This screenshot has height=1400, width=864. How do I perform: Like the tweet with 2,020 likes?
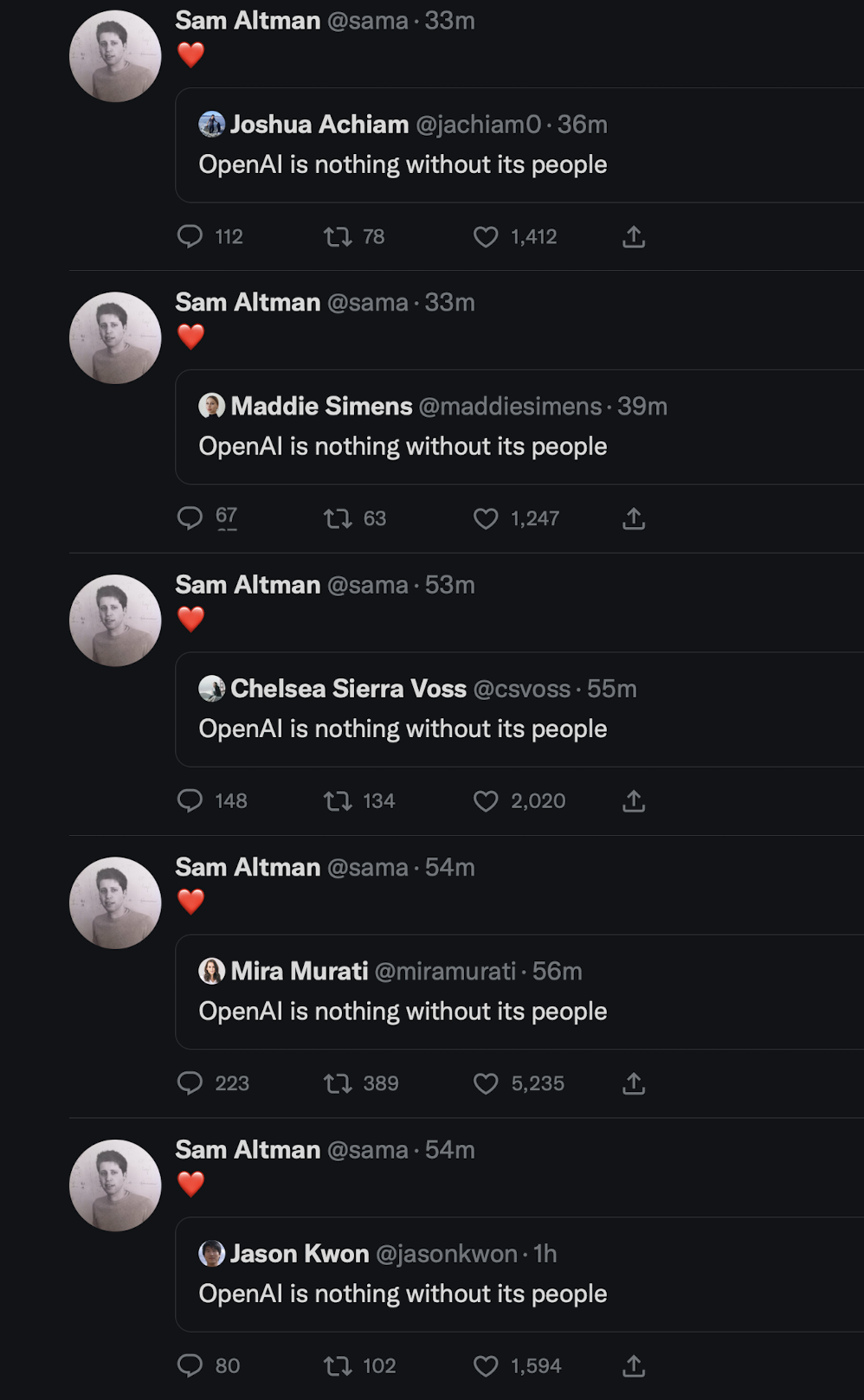(486, 800)
